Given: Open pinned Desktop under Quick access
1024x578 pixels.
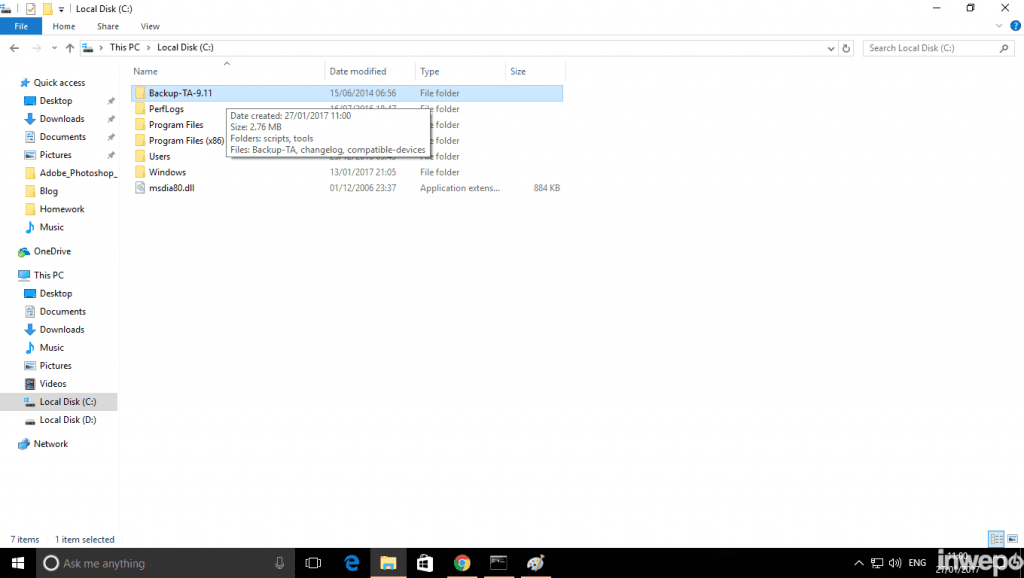Looking at the screenshot, I should tap(56, 101).
